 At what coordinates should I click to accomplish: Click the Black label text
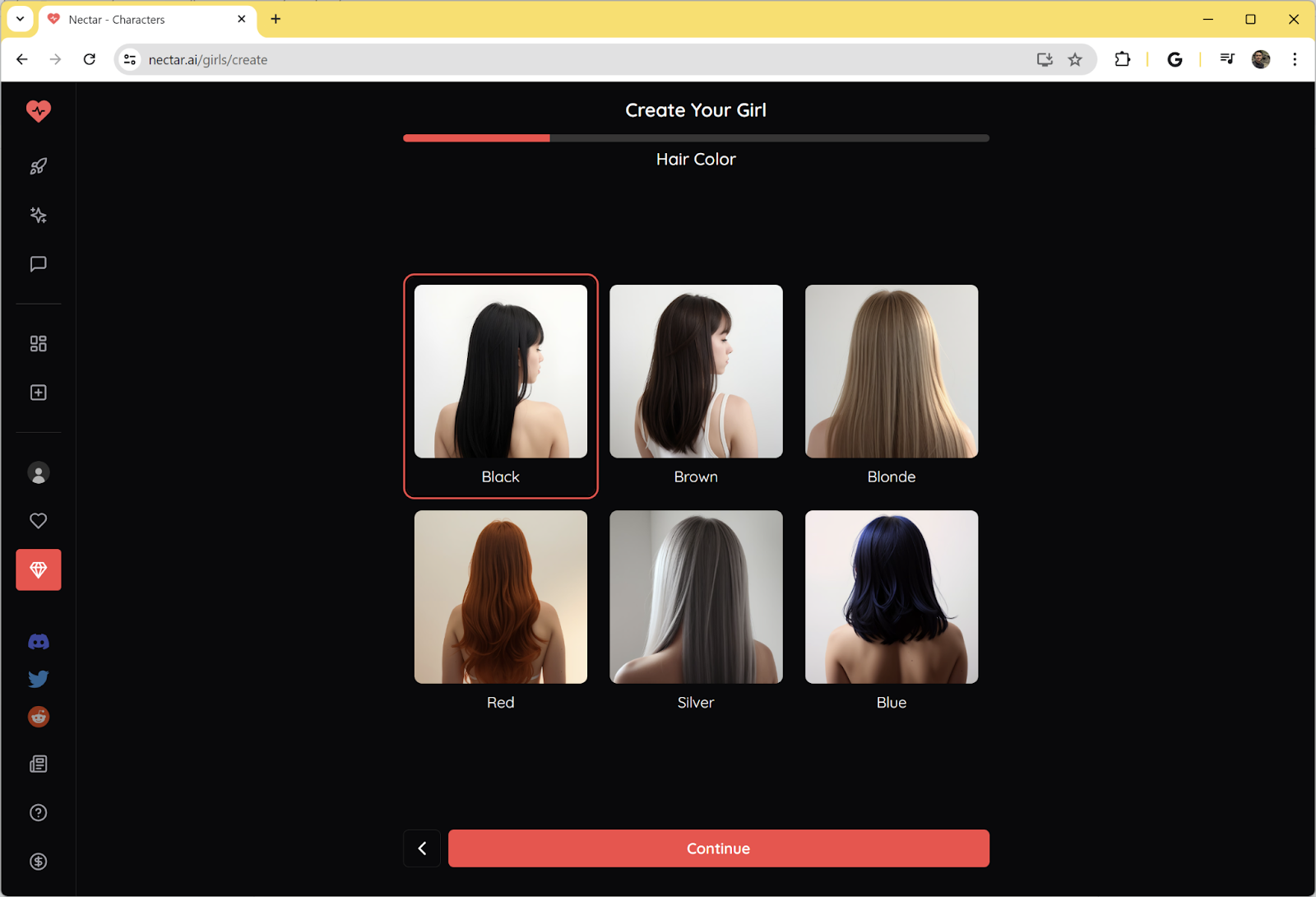coord(501,477)
